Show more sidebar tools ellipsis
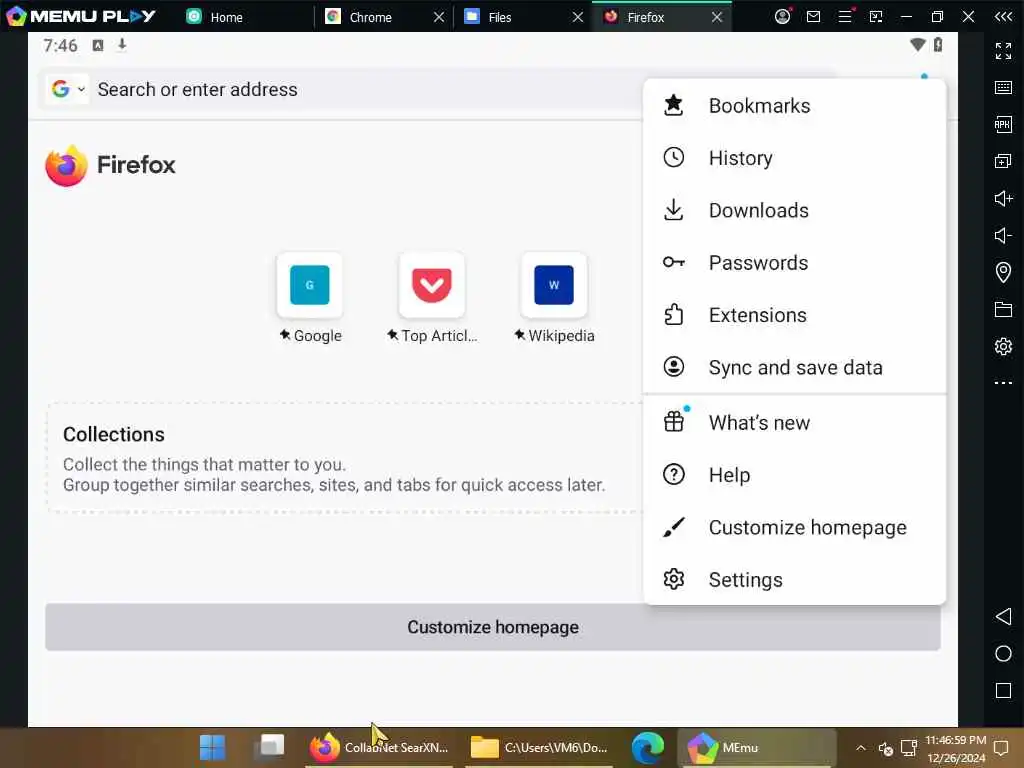Screen dimensions: 1024x768 pos(1003,383)
